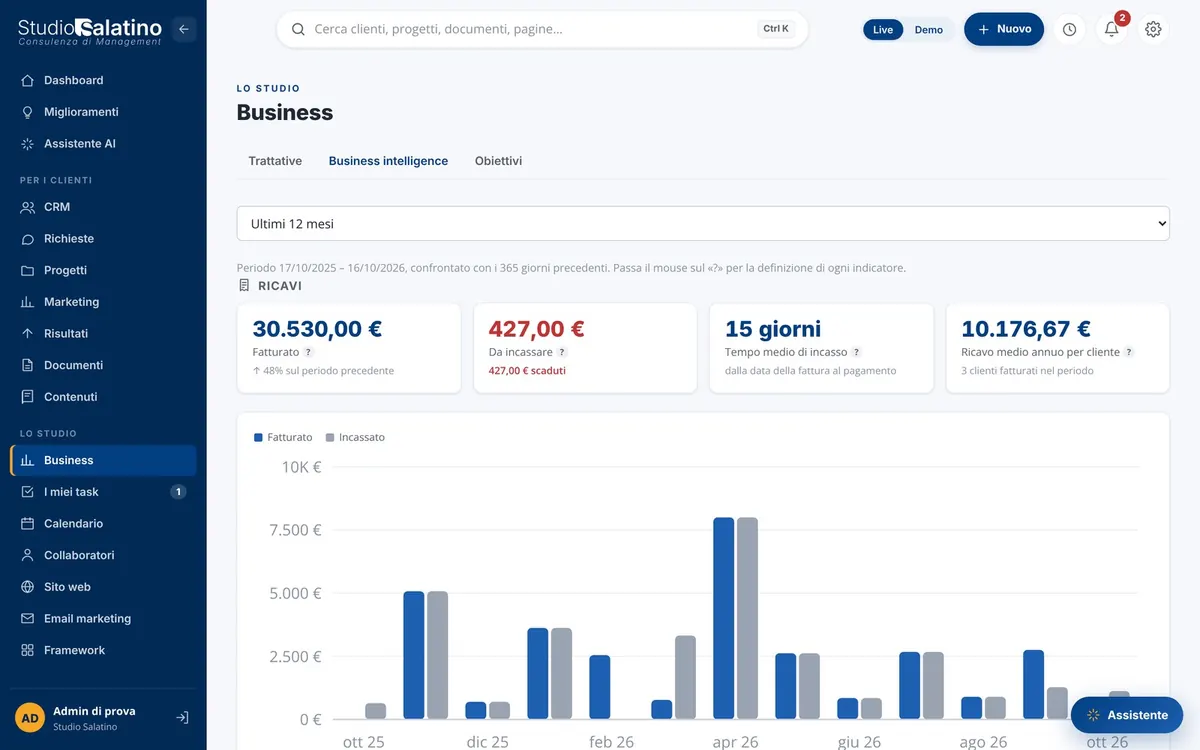
Task: Click the Marketing chart icon
Action: click(27, 302)
